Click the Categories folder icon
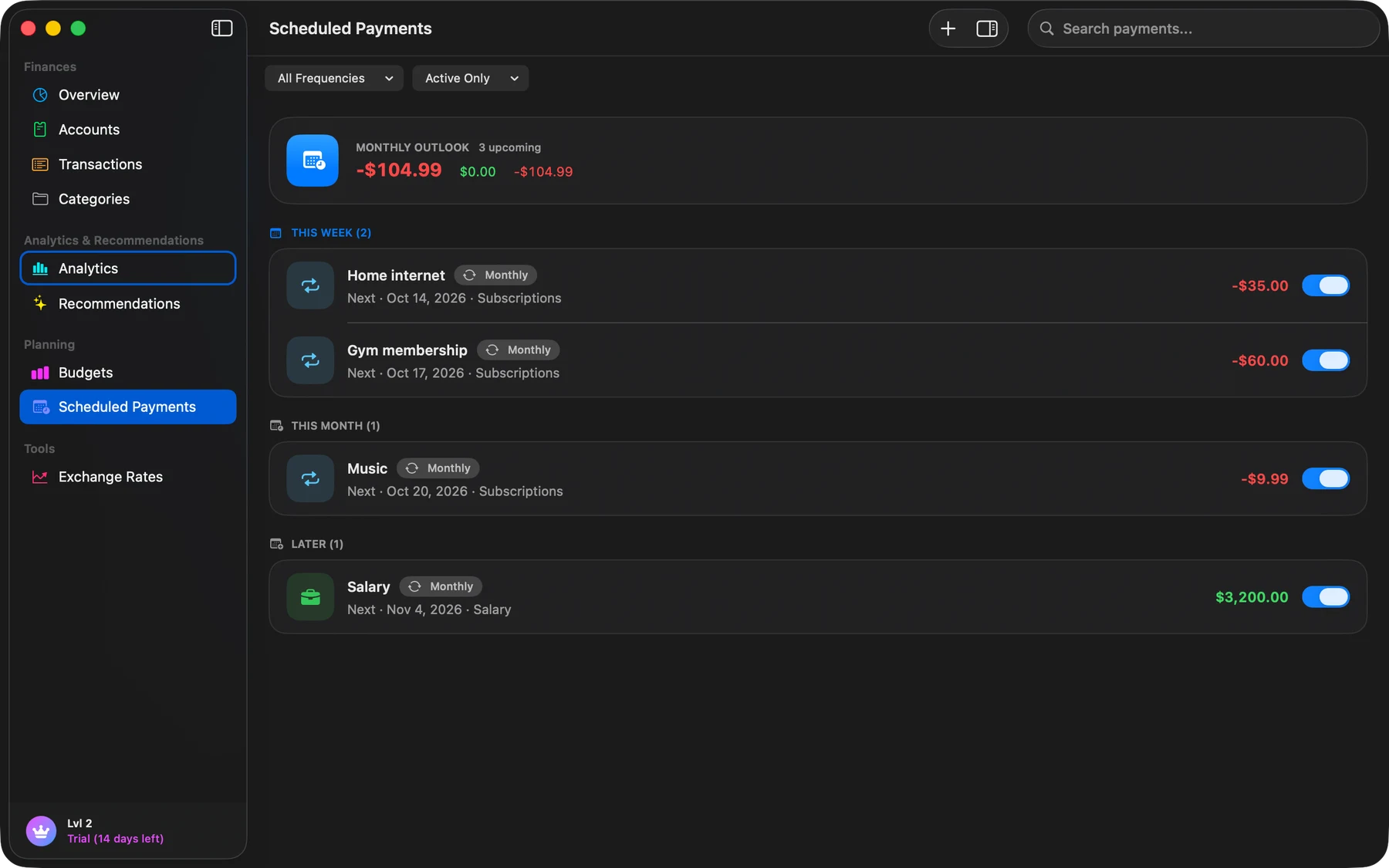This screenshot has width=1389, height=868. coord(40,199)
